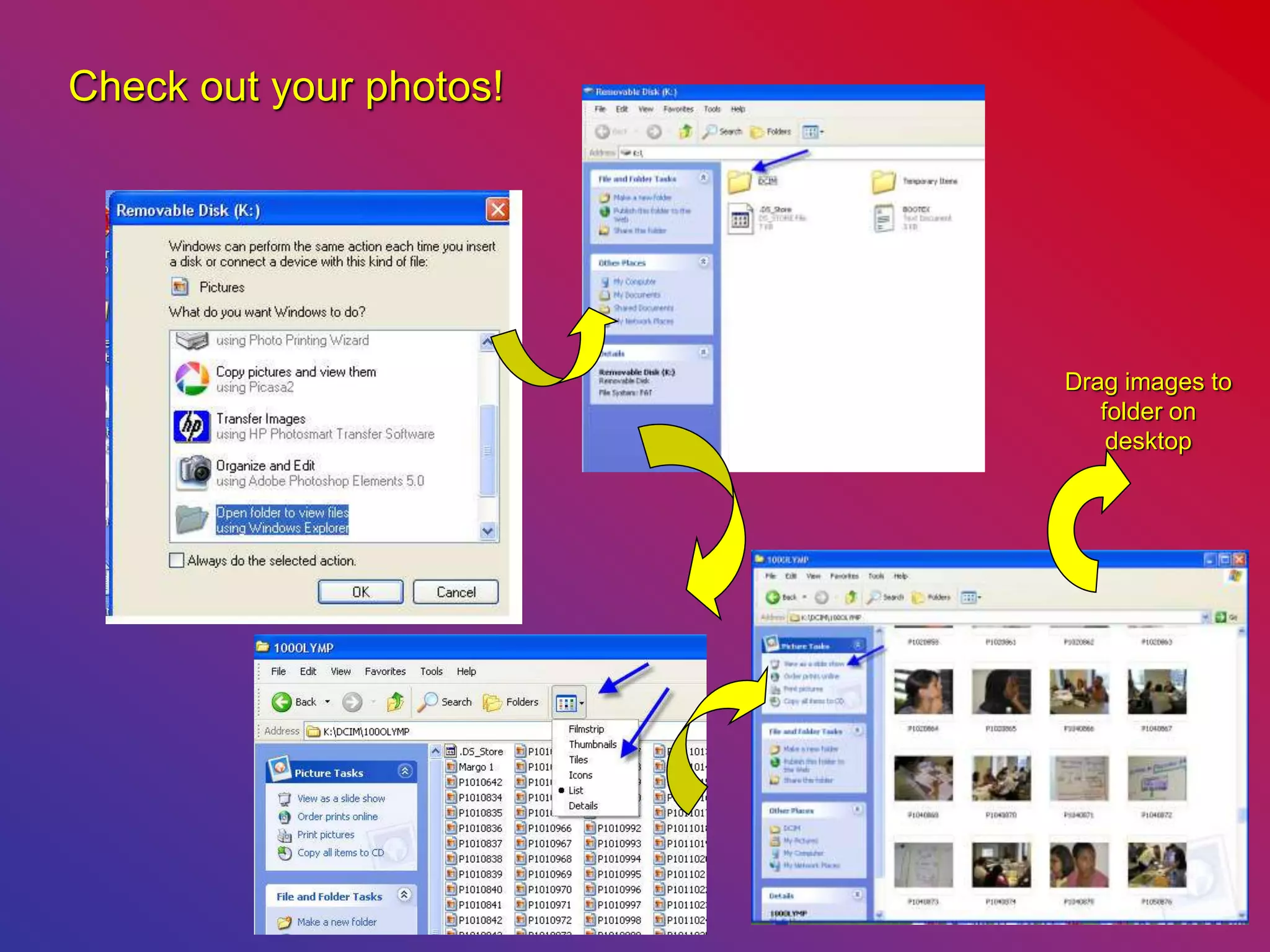The height and width of the screenshot is (952, 1270).
Task: Choose Thumbnails view option
Action: pyautogui.click(x=592, y=744)
